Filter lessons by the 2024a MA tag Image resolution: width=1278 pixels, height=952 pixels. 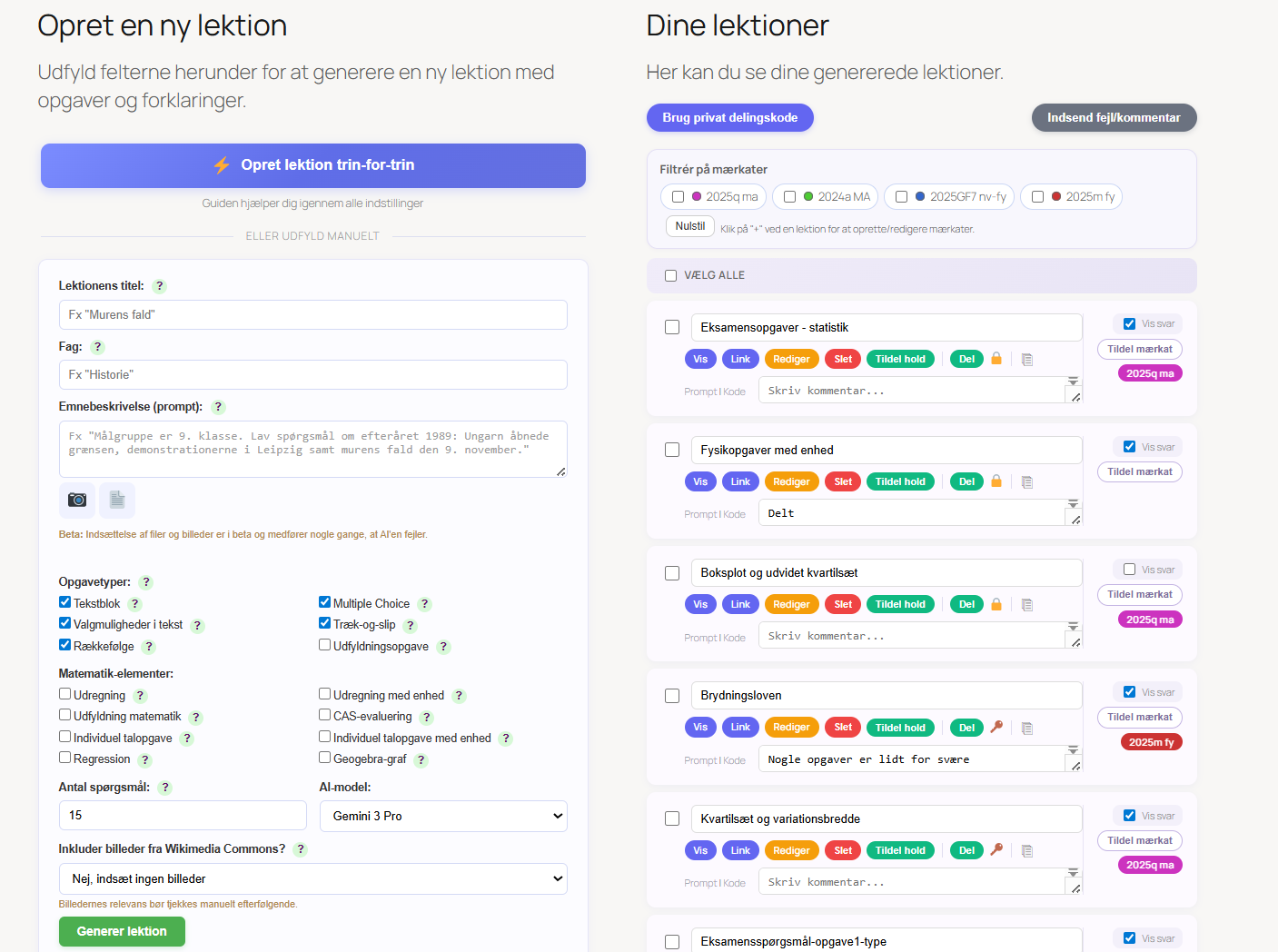pyautogui.click(x=827, y=197)
